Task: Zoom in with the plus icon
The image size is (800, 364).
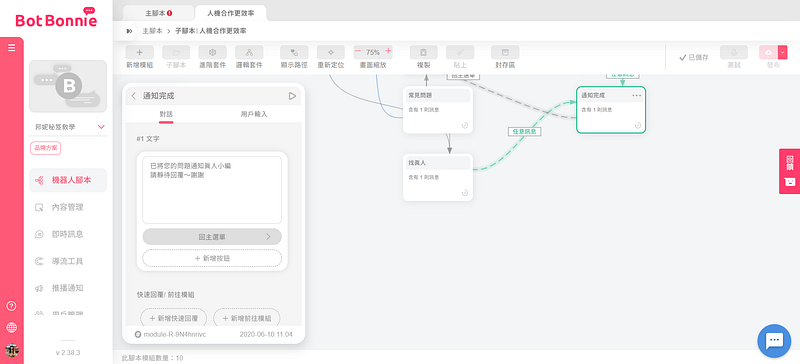Action: [388, 51]
